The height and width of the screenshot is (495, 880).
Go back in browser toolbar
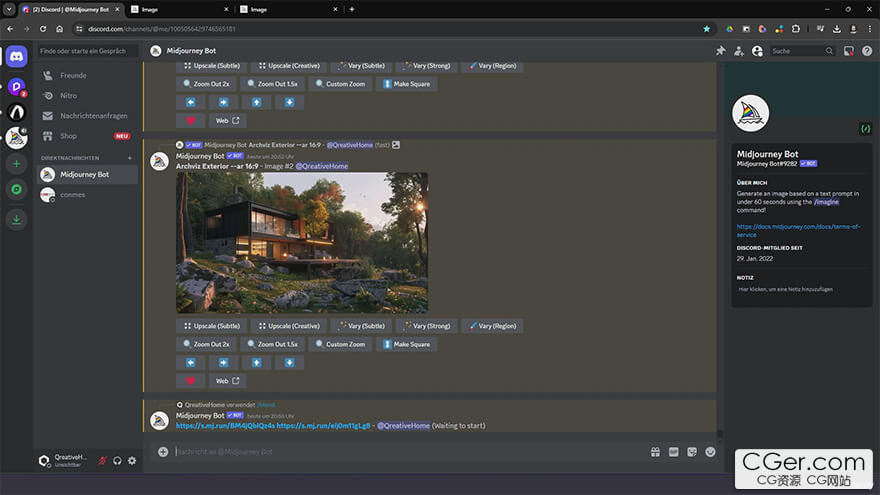click(10, 29)
